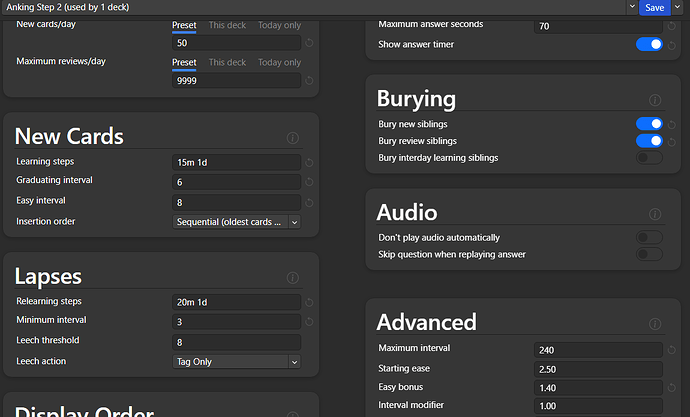Open the Advanced section info icon
This screenshot has width=690, height=417.
pos(655,324)
